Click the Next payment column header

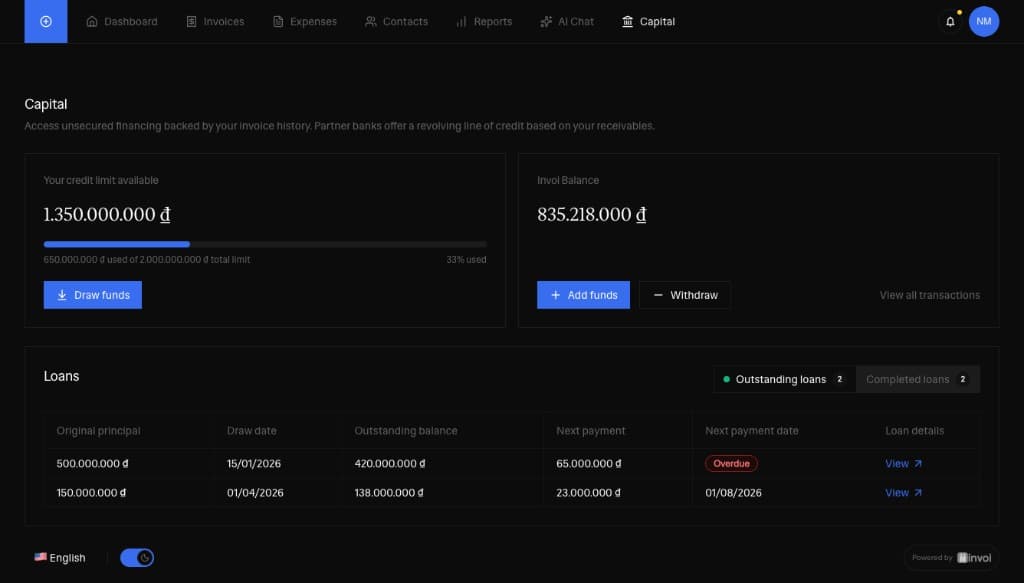point(590,431)
